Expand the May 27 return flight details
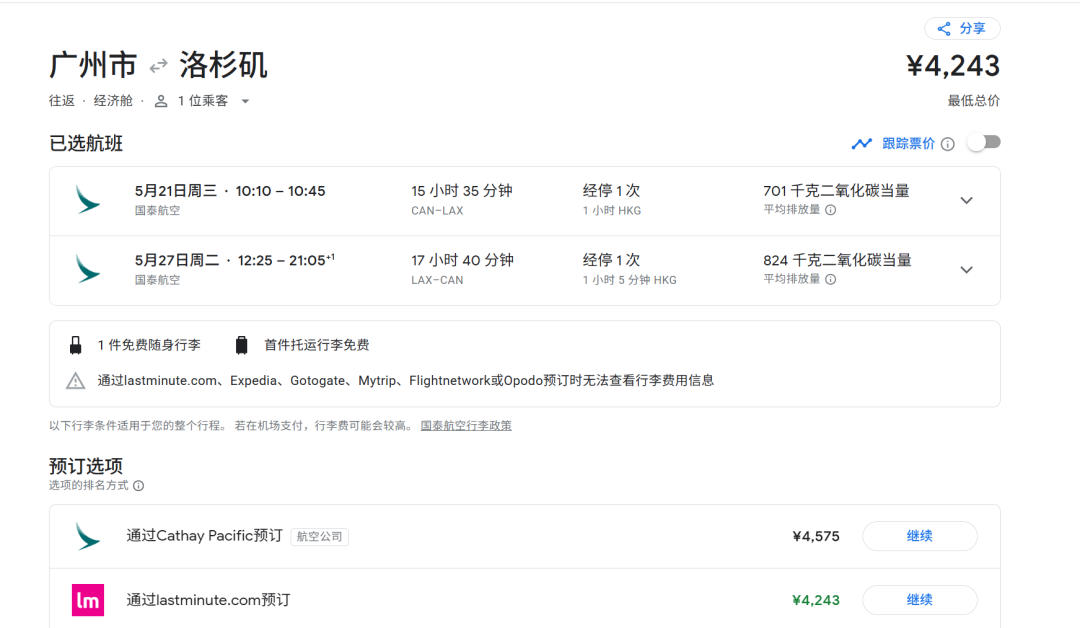This screenshot has width=1080, height=628. [x=966, y=270]
